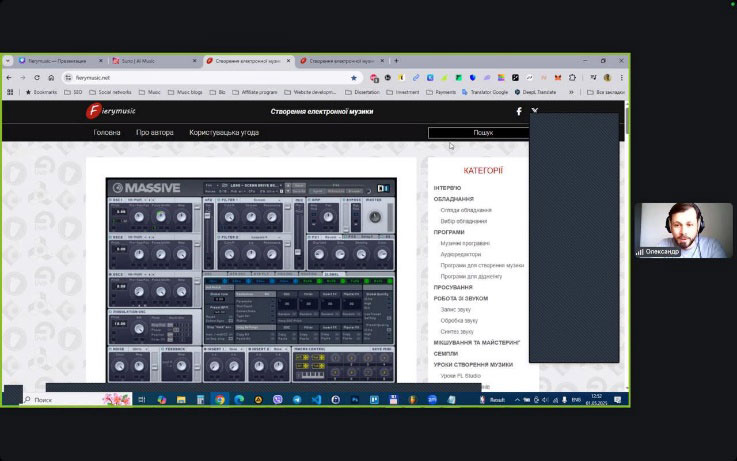Open the Синтез звуку subcategory
Image resolution: width=737 pixels, height=461 pixels.
pyautogui.click(x=457, y=332)
